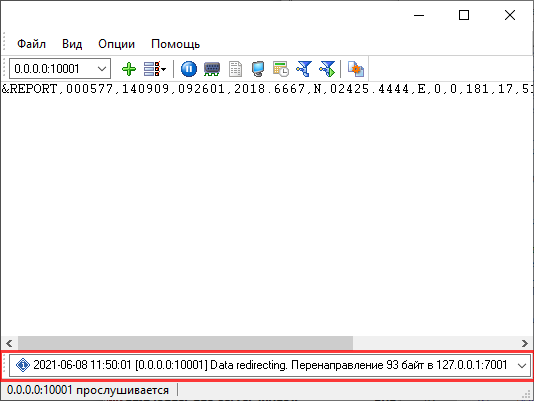The height and width of the screenshot is (401, 534).
Task: Open the configuration list dropdown icon with red marks
Action: (155, 69)
